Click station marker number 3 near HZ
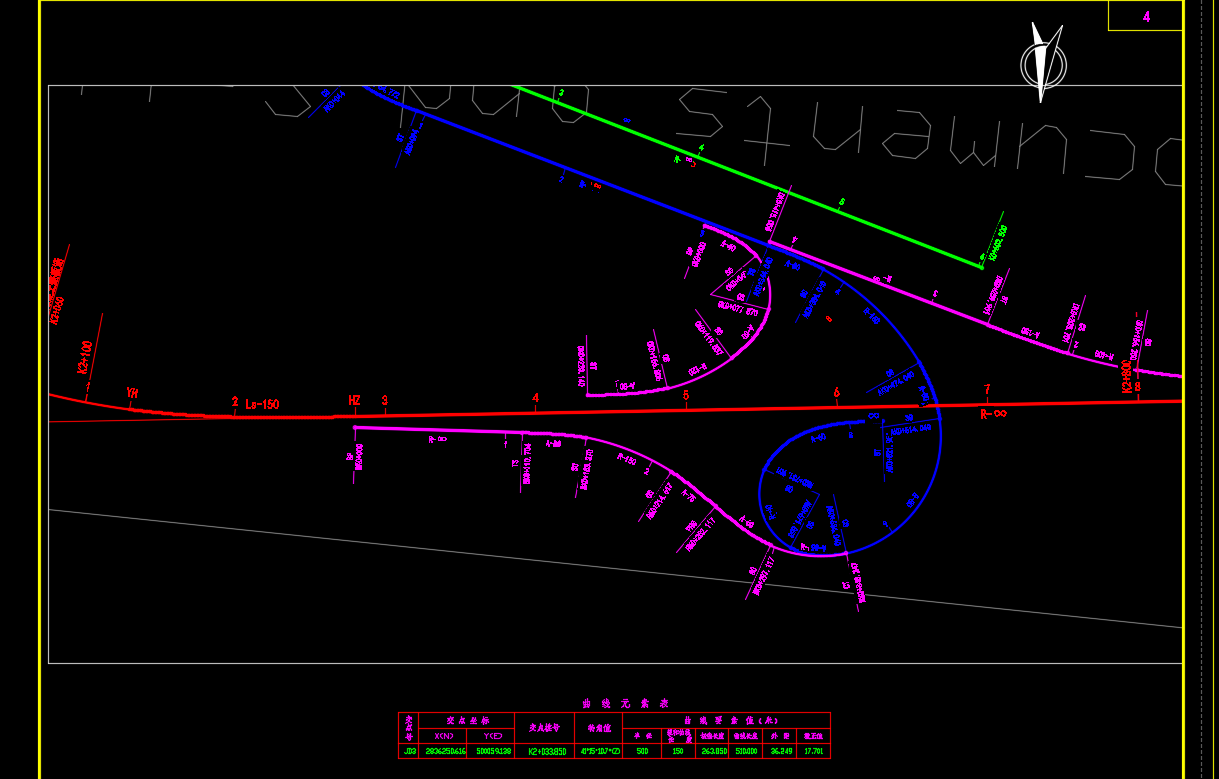This screenshot has height=779, width=1219. [385, 400]
